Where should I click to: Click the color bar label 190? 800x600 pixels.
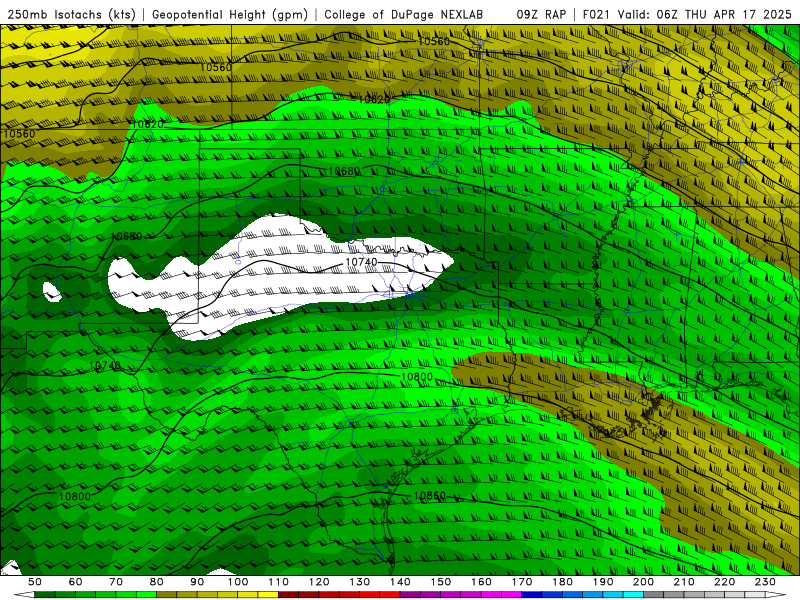[604, 582]
